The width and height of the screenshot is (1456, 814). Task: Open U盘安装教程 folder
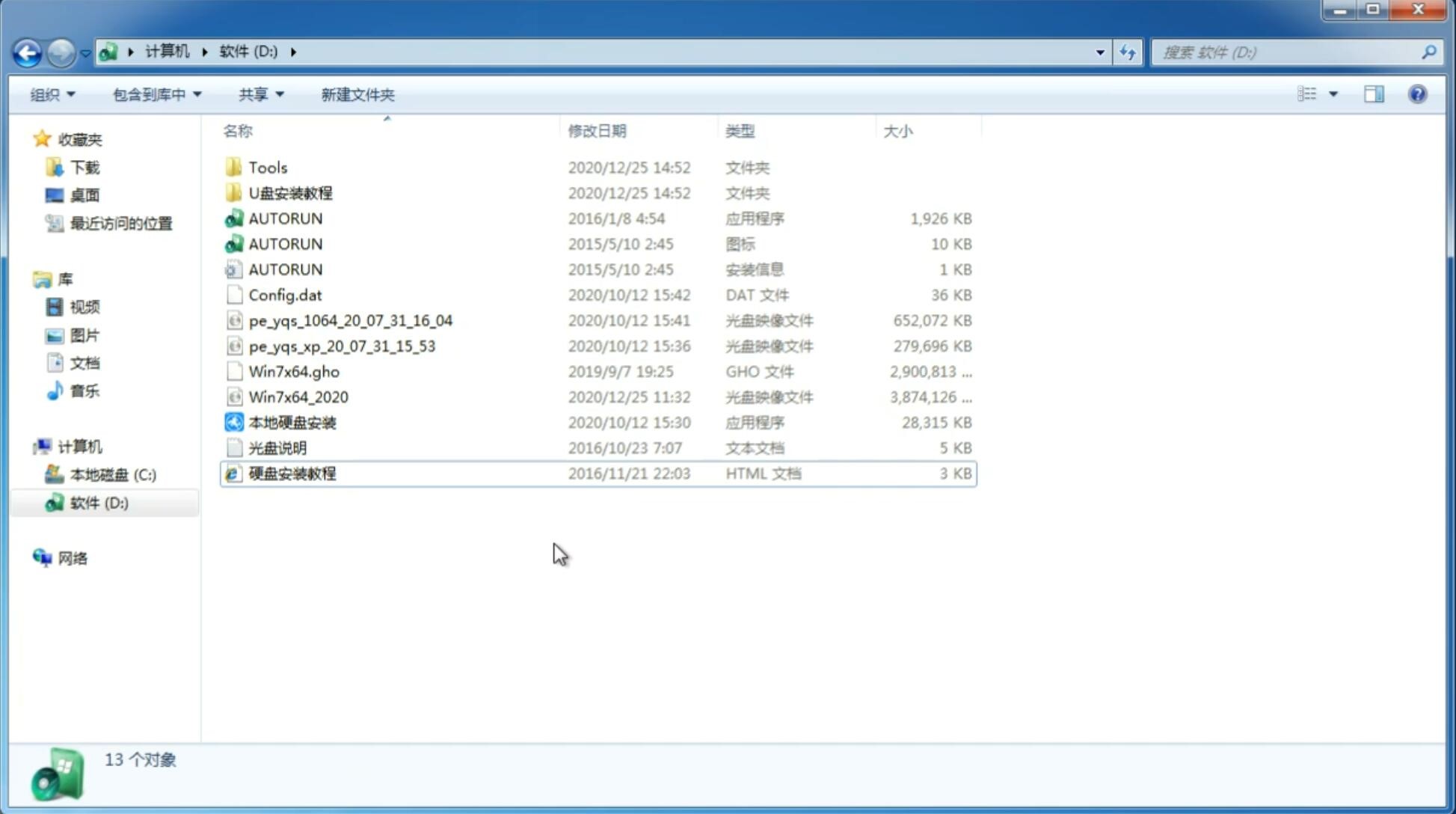pos(290,192)
